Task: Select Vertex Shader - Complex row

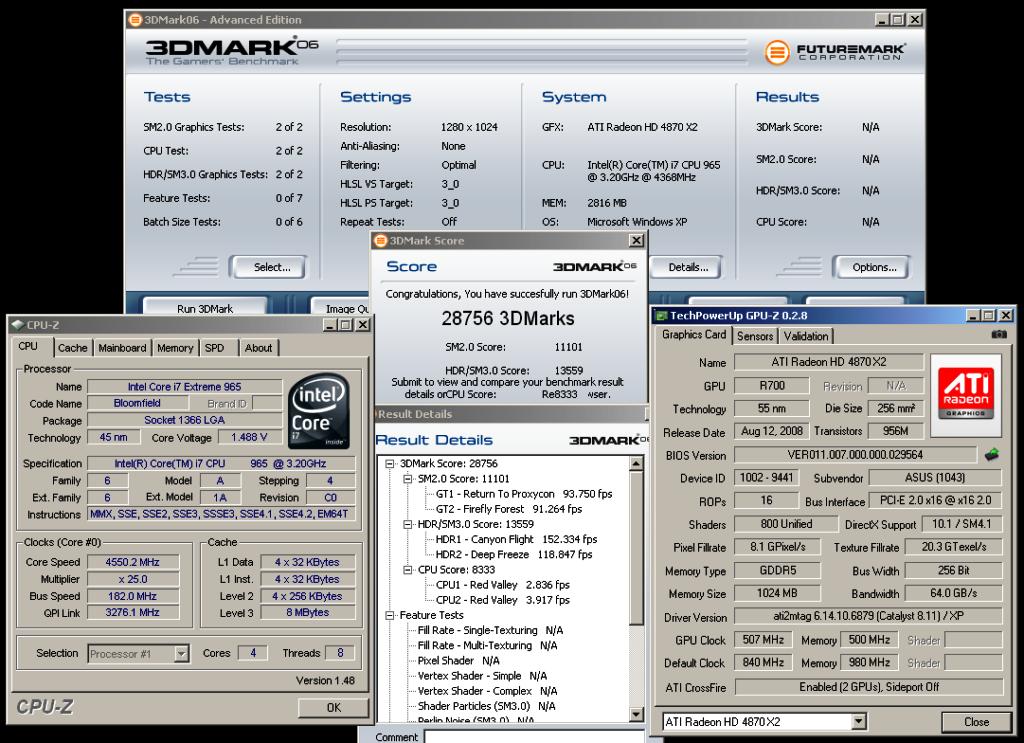Action: [487, 691]
